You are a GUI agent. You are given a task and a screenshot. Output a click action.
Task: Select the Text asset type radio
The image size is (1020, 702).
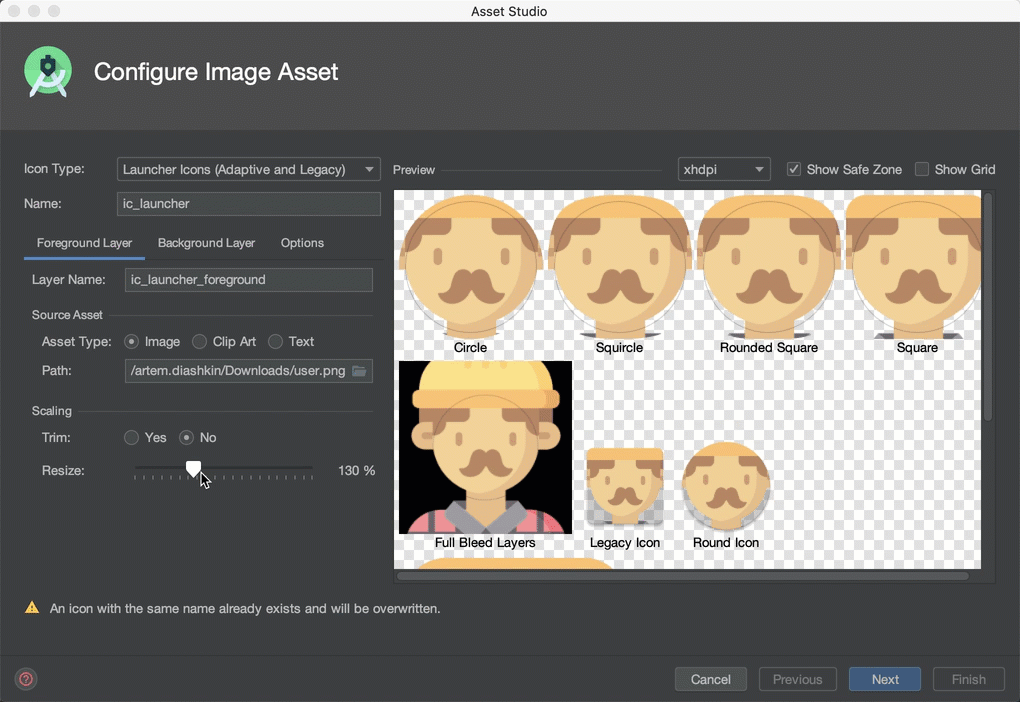click(275, 342)
